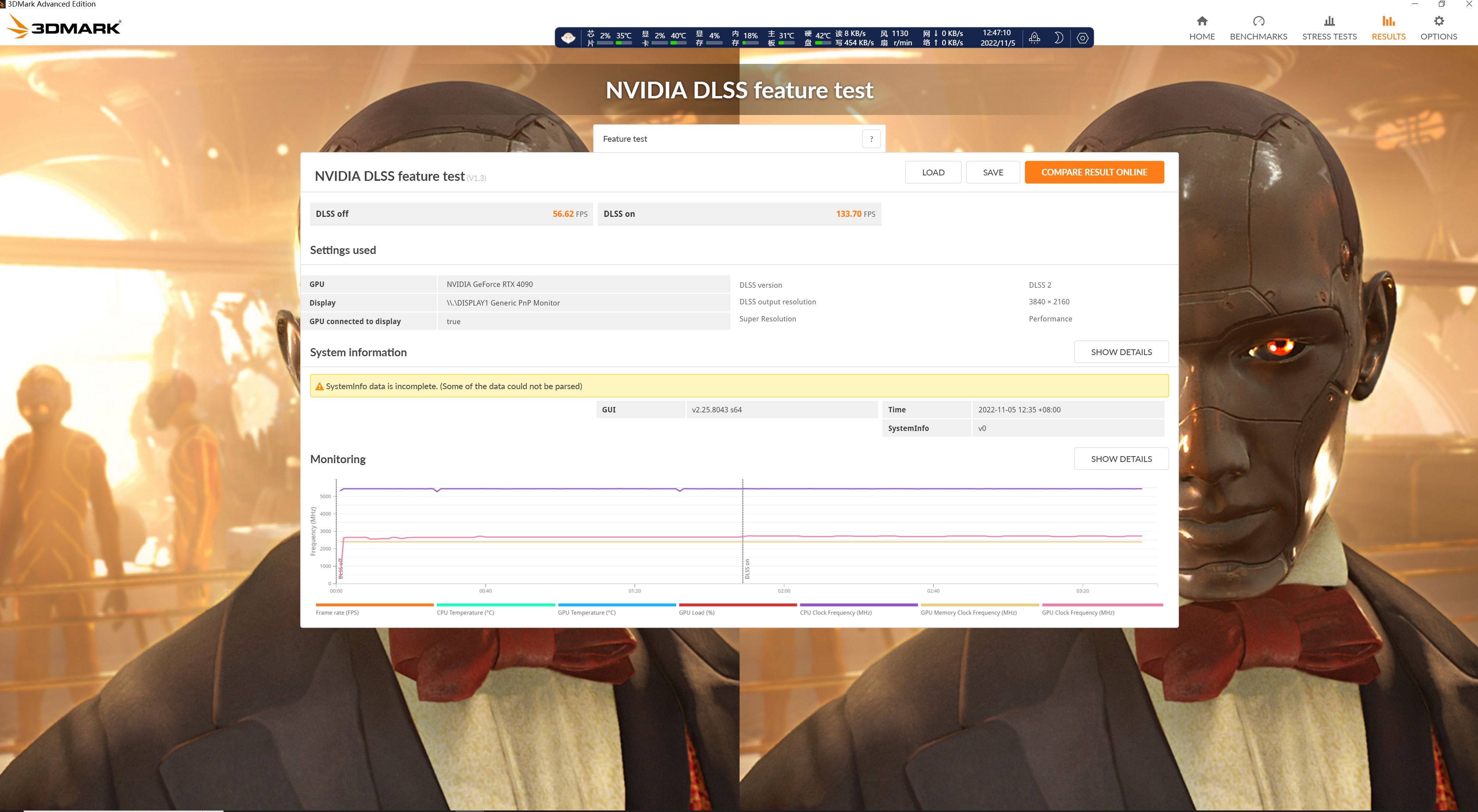Click the LOAD button
Viewport: 1478px width, 812px height.
click(933, 172)
